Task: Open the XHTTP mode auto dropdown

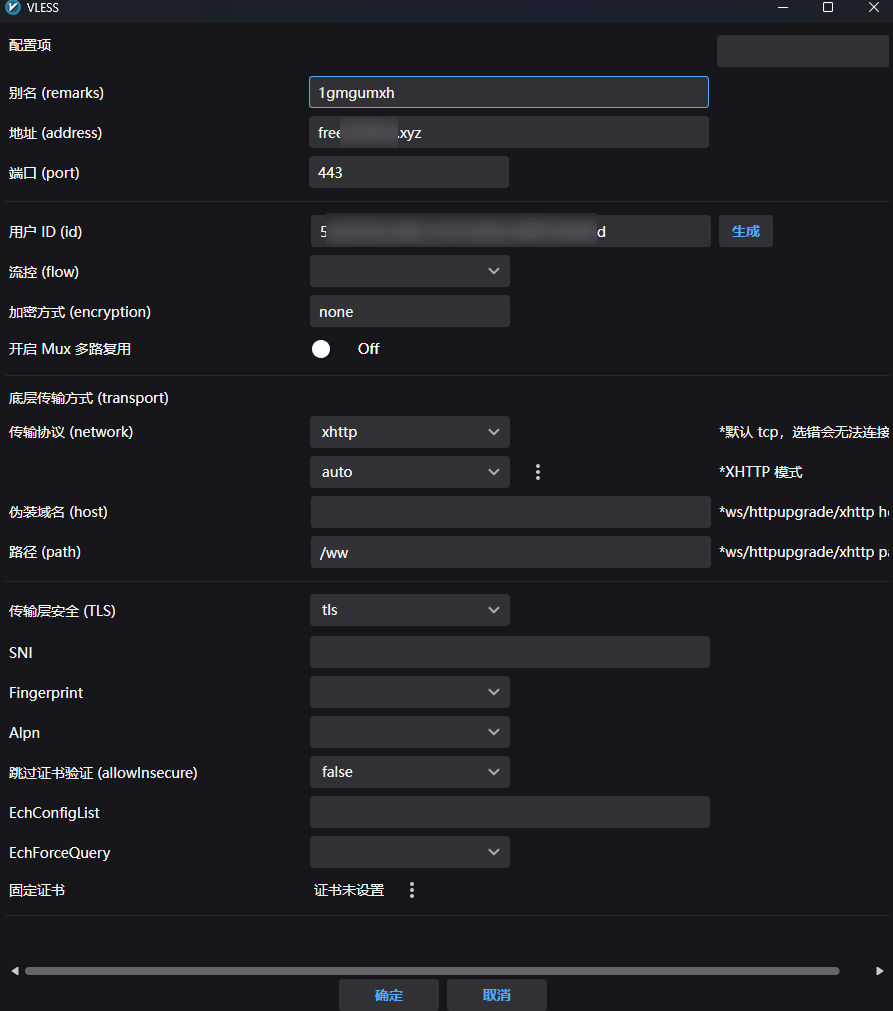Action: click(410, 472)
